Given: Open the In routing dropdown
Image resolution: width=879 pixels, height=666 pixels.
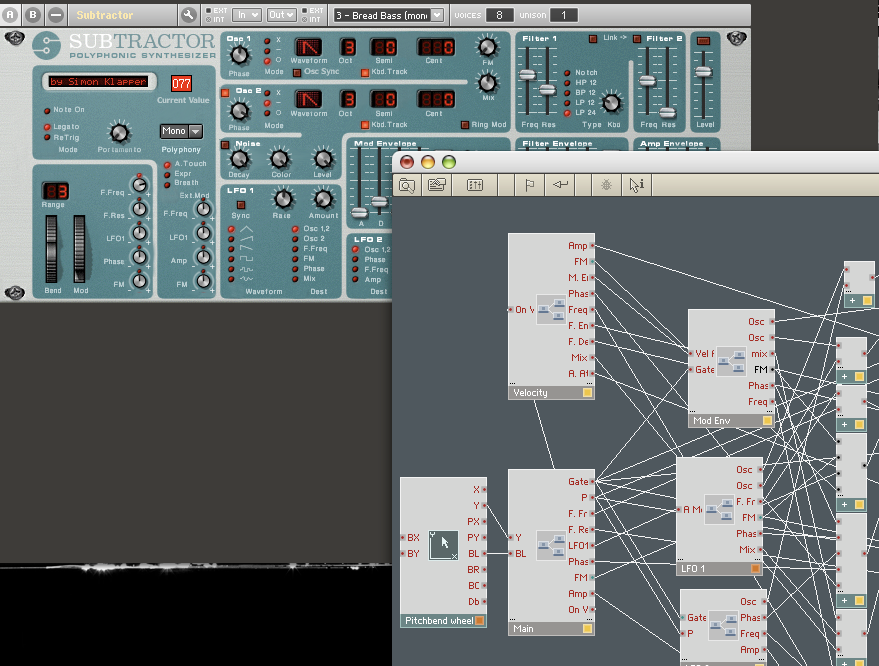Looking at the screenshot, I should coord(247,15).
